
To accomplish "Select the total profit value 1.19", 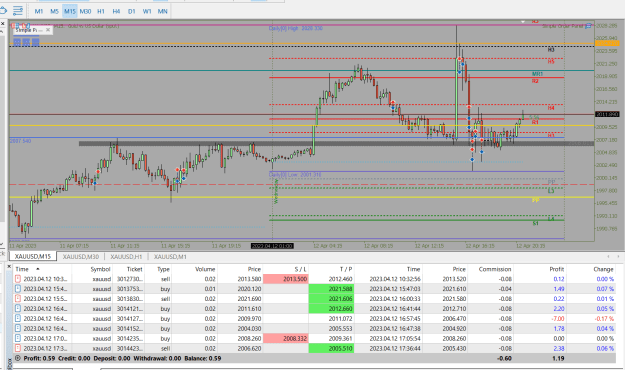I will click(x=558, y=358).
